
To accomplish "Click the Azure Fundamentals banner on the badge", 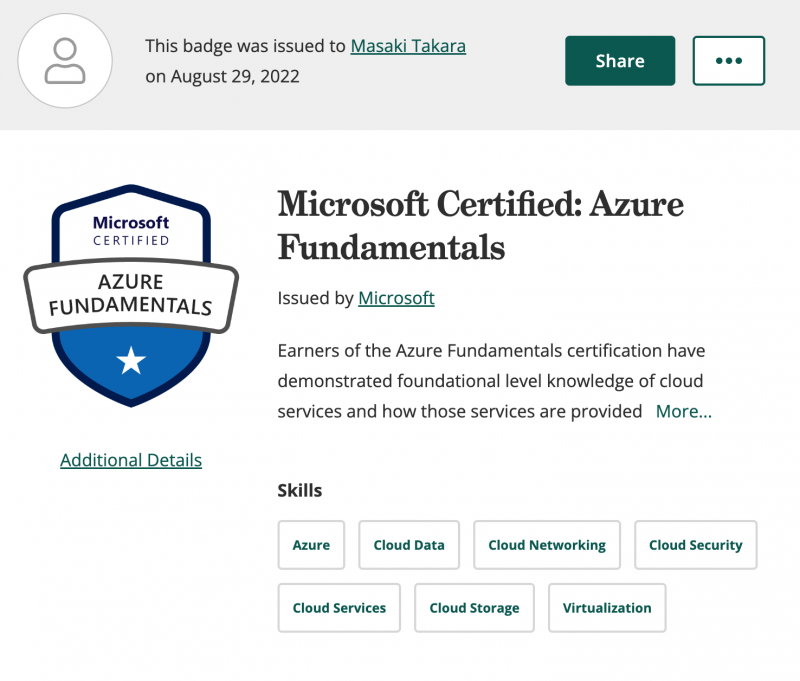I will 131,295.
